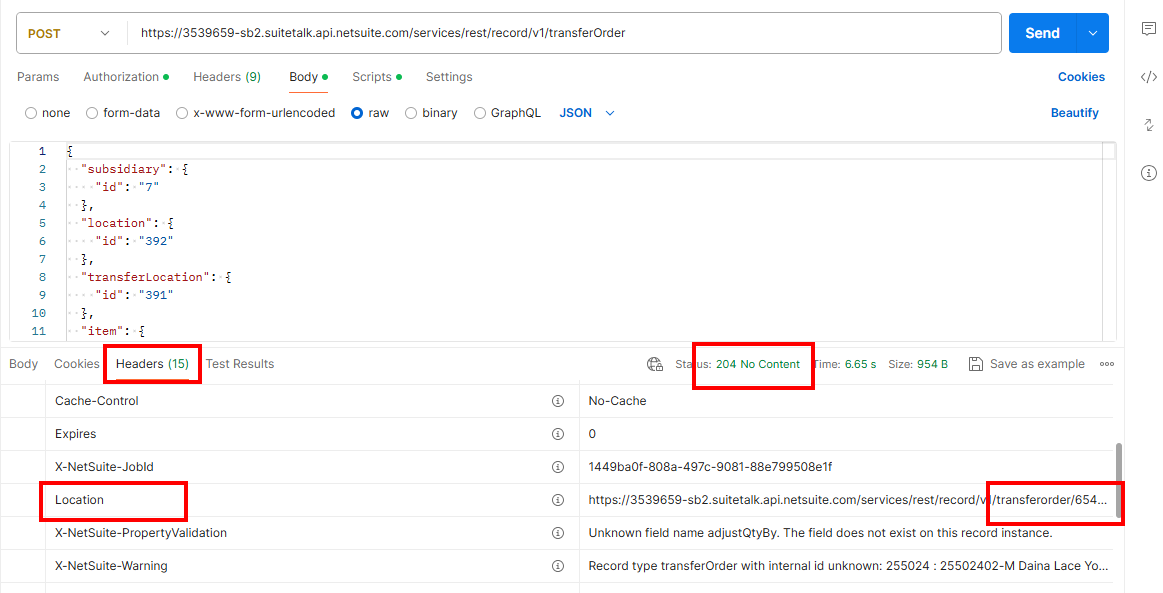The image size is (1163, 593).
Task: Click the request URL input field
Action: tap(565, 33)
